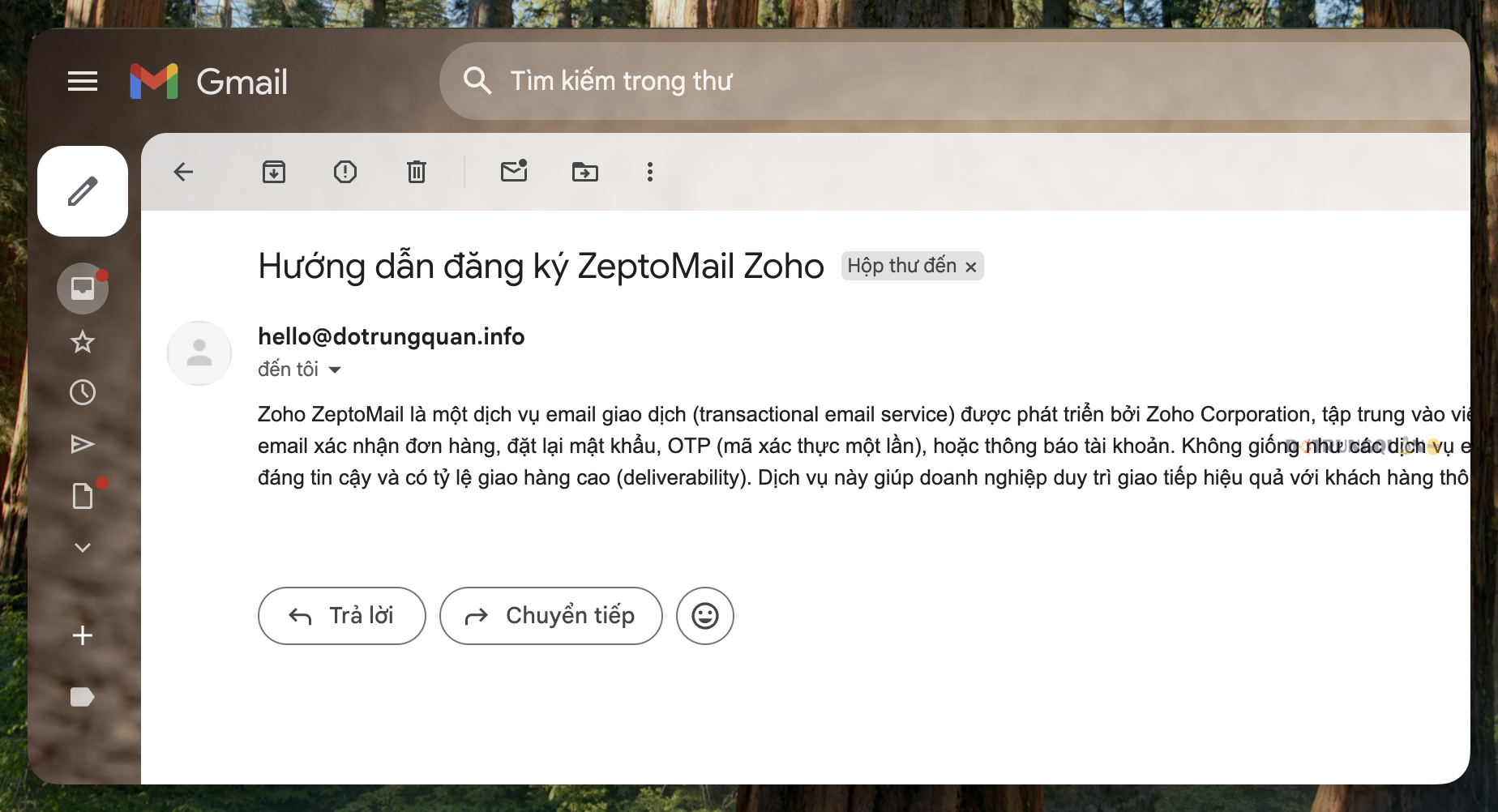Create a new label with plus icon

tap(83, 635)
